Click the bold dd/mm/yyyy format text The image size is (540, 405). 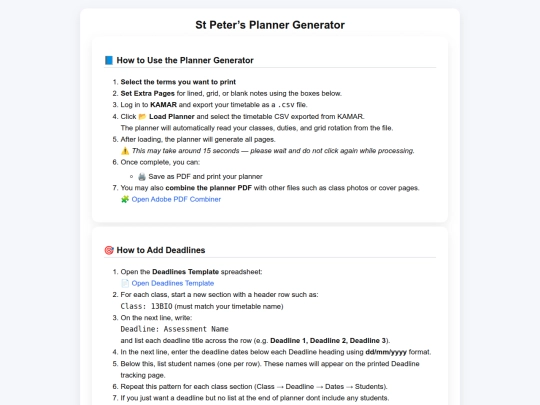(x=386, y=352)
